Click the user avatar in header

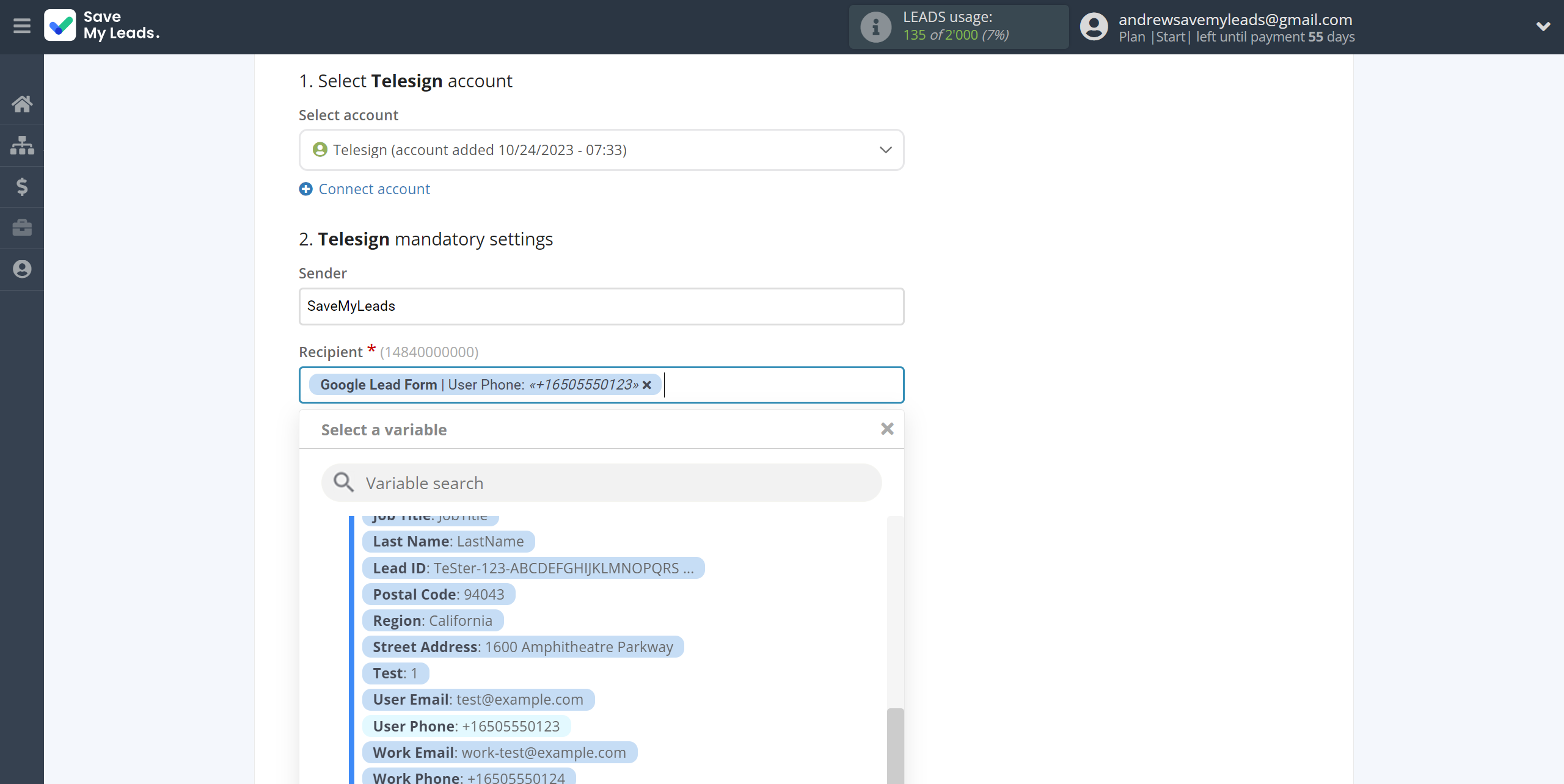click(x=1094, y=27)
